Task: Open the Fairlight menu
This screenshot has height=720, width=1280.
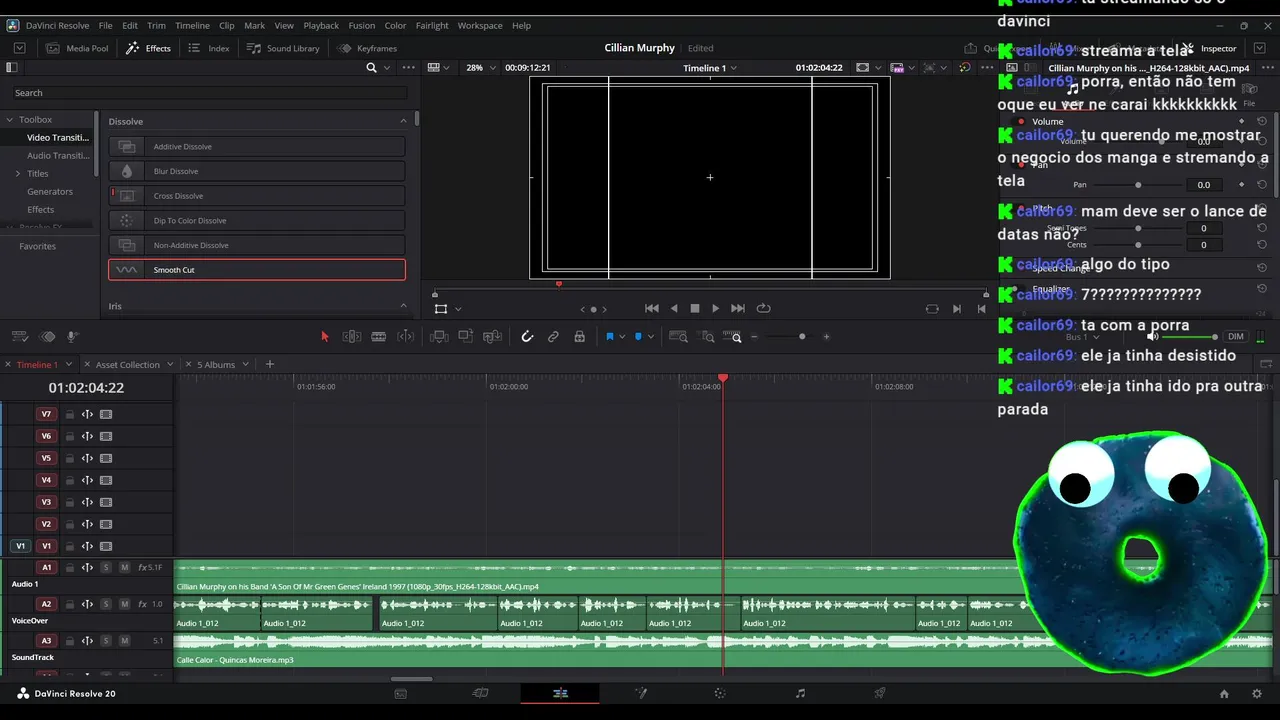Action: click(432, 26)
